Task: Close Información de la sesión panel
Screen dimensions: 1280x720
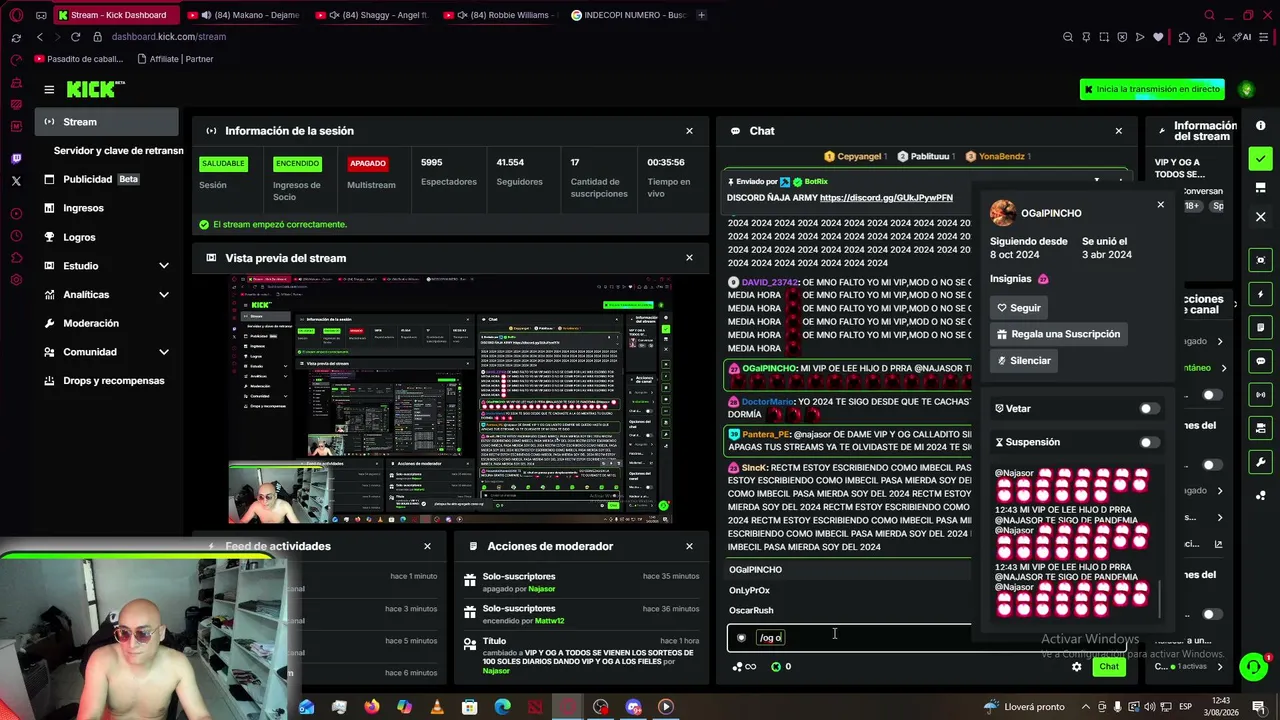Action: tap(689, 131)
